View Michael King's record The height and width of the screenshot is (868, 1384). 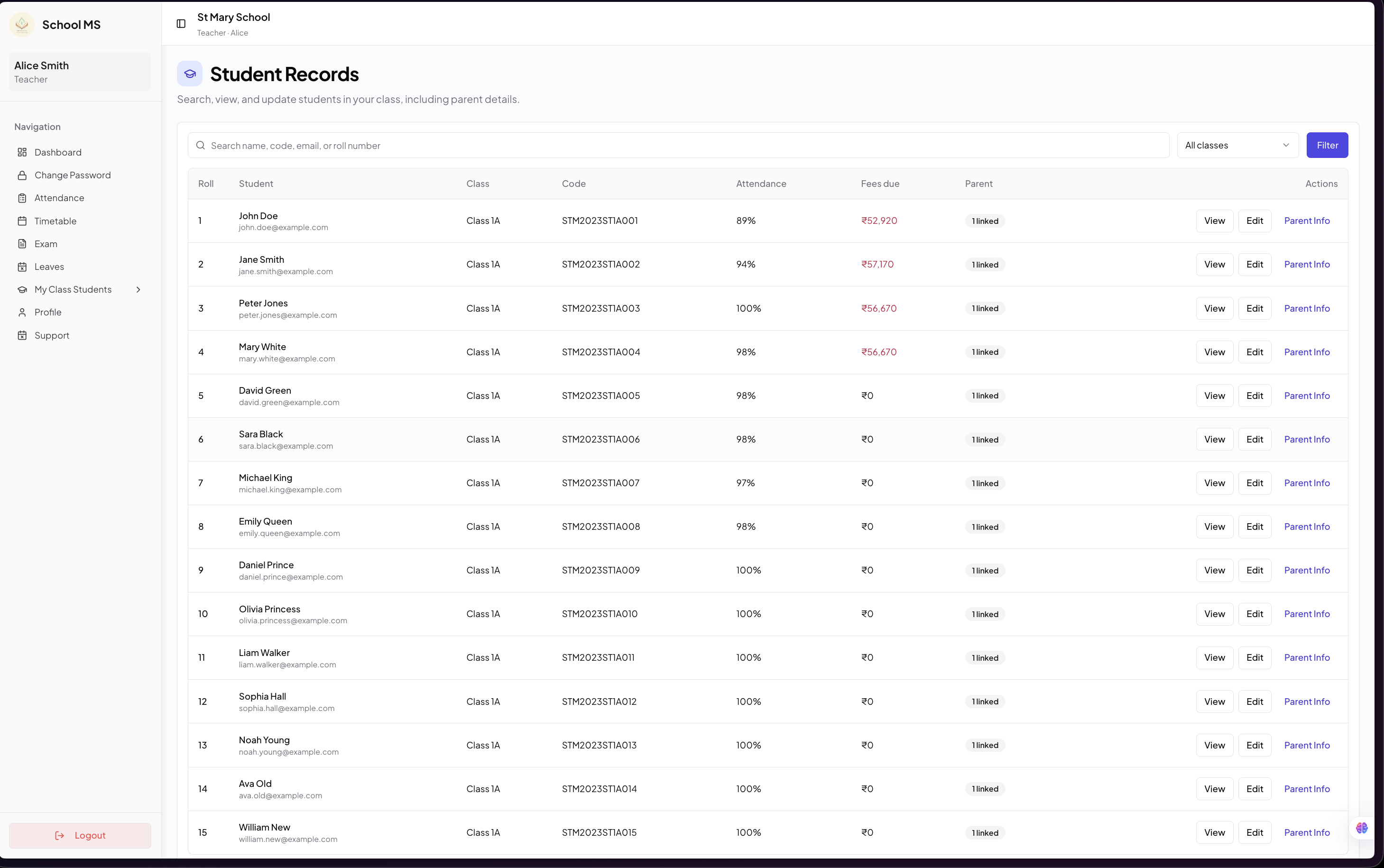(1215, 483)
